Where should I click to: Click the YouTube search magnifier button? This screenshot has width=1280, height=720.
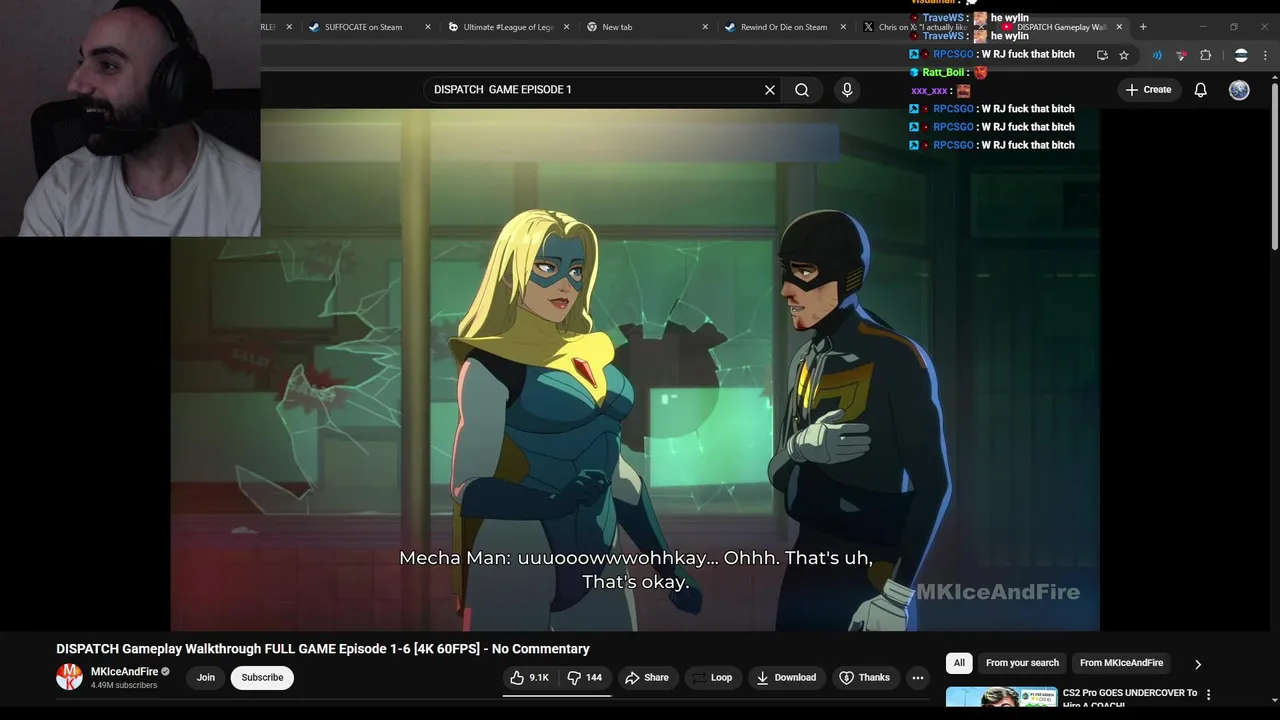pos(802,90)
